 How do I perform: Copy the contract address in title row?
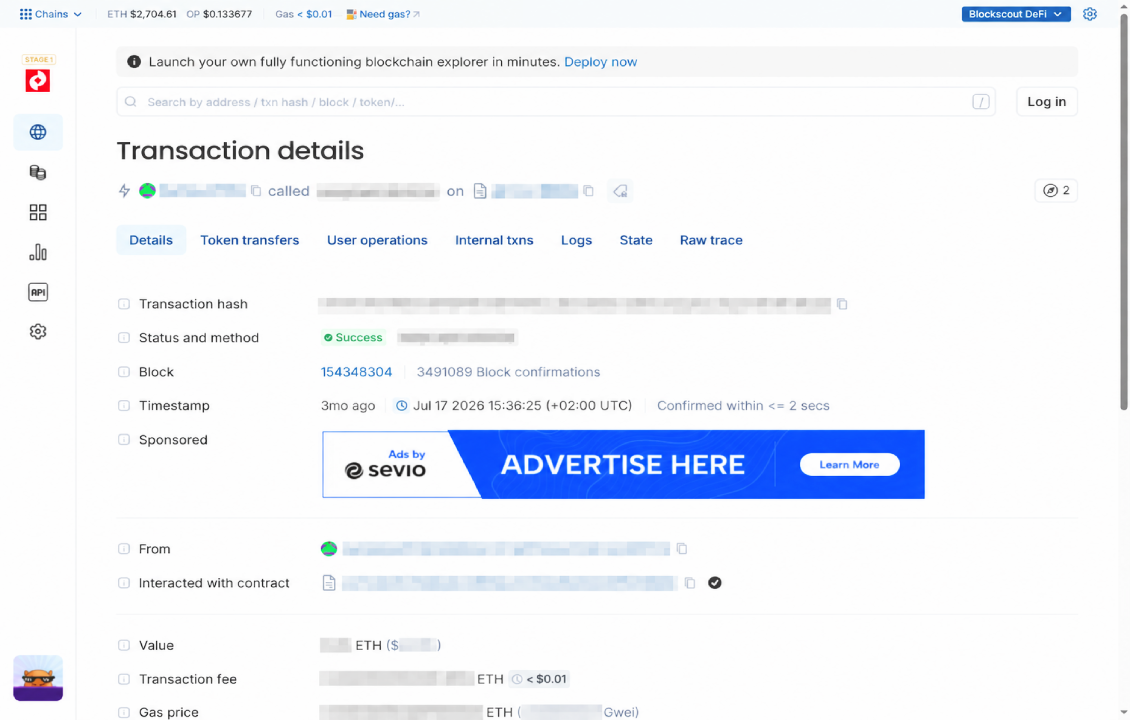tap(589, 191)
